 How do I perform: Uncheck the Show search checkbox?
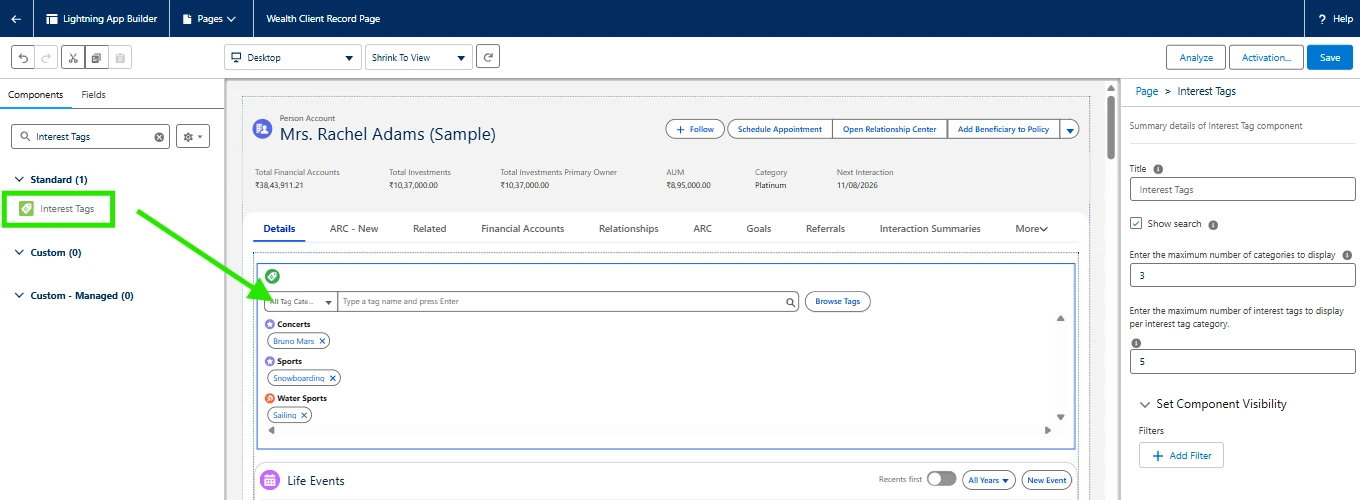(1136, 224)
